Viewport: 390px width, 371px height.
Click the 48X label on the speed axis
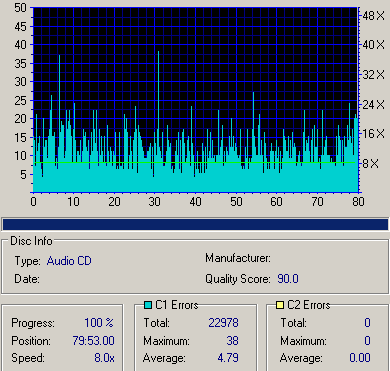(x=374, y=15)
